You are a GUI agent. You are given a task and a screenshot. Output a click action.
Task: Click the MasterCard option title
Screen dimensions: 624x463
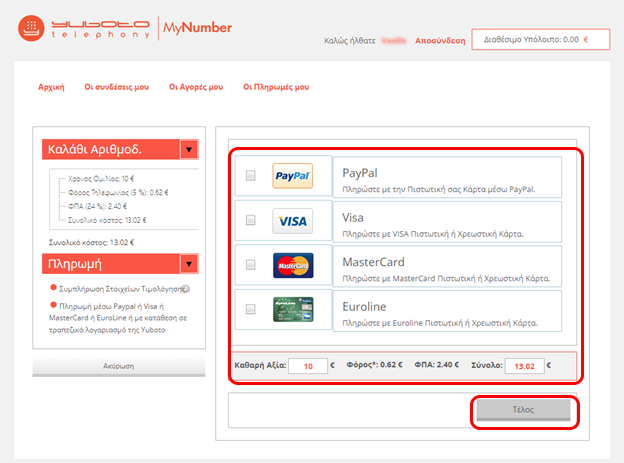373,262
